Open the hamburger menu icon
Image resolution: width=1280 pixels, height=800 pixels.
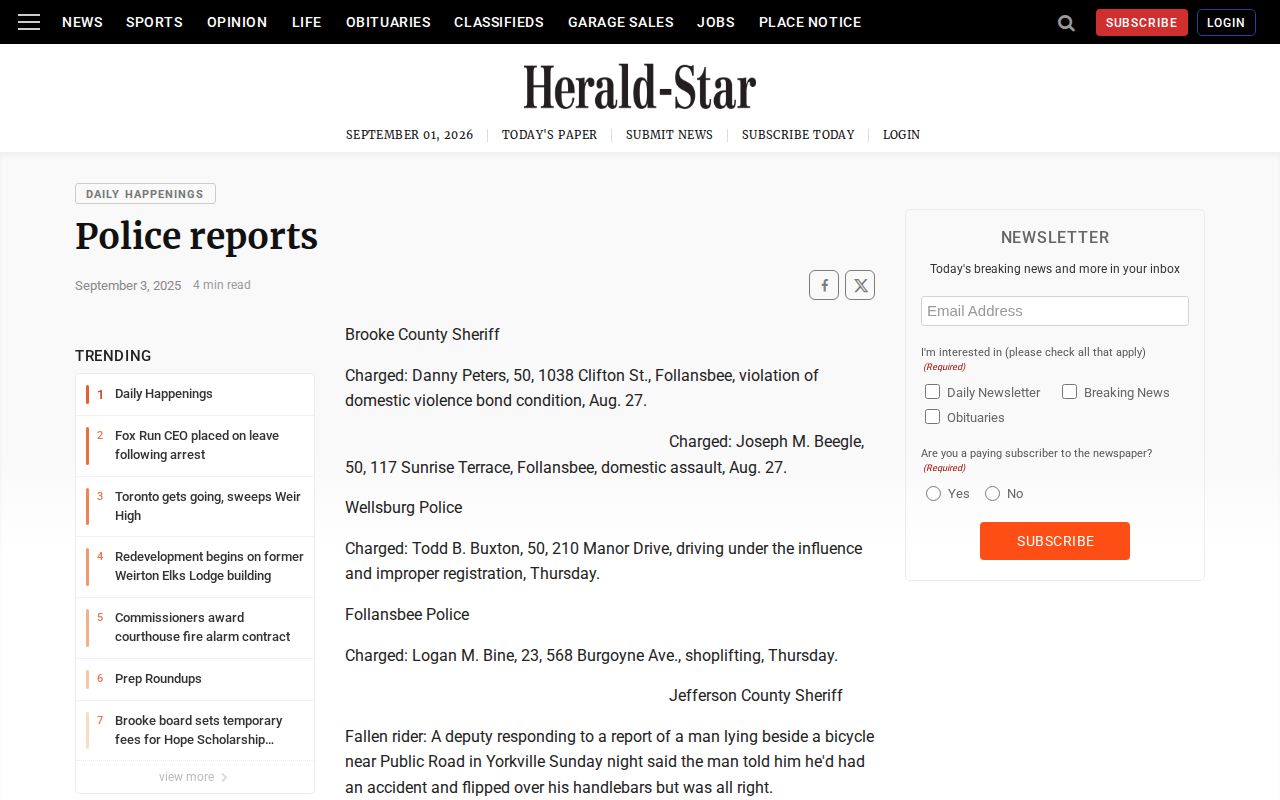29,22
